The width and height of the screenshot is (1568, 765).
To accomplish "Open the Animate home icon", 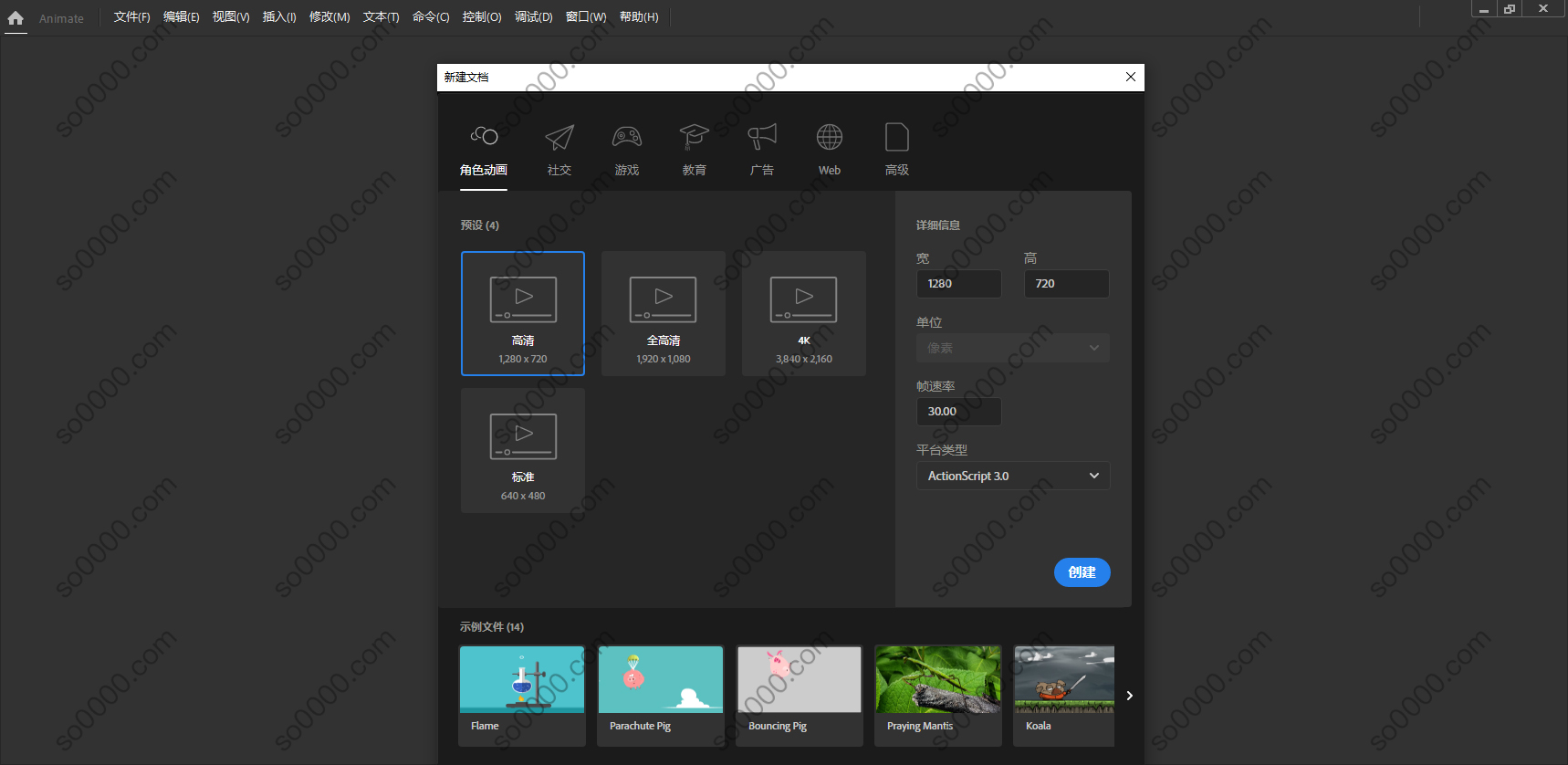I will click(16, 17).
